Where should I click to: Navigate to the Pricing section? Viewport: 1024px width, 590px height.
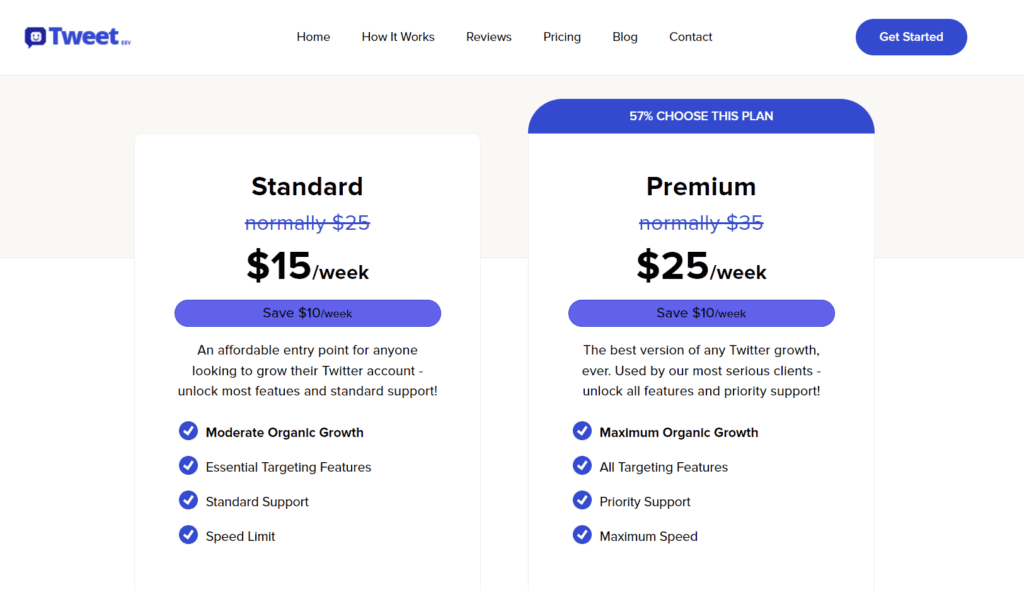tap(562, 37)
